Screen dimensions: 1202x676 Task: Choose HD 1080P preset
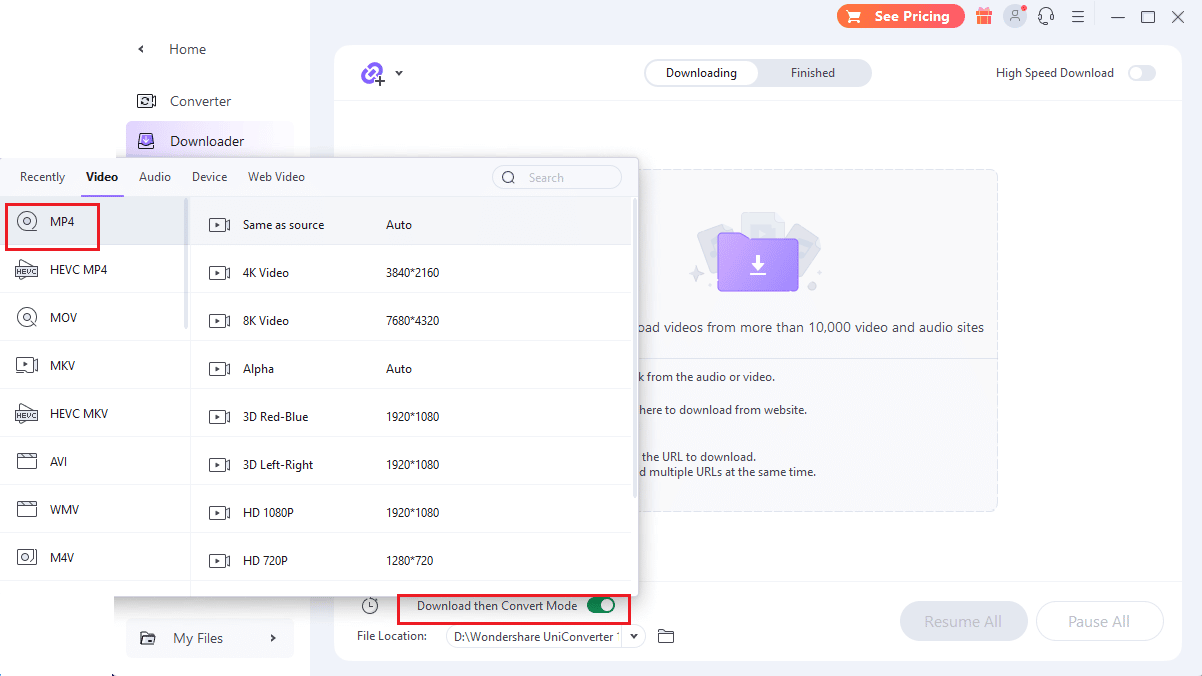(410, 513)
